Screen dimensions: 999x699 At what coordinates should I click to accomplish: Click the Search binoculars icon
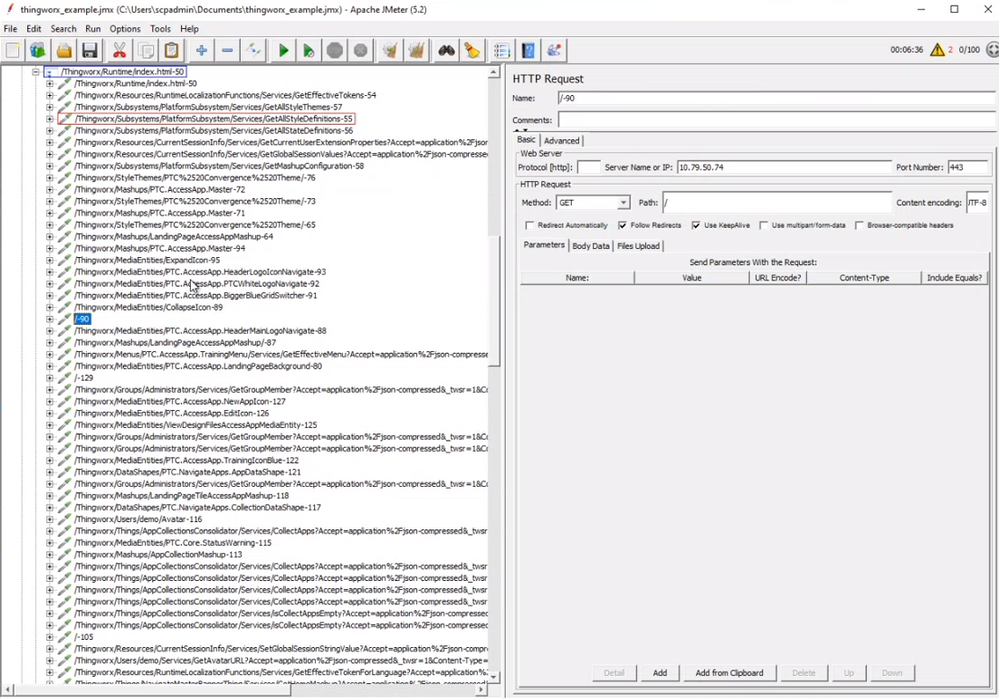click(446, 51)
